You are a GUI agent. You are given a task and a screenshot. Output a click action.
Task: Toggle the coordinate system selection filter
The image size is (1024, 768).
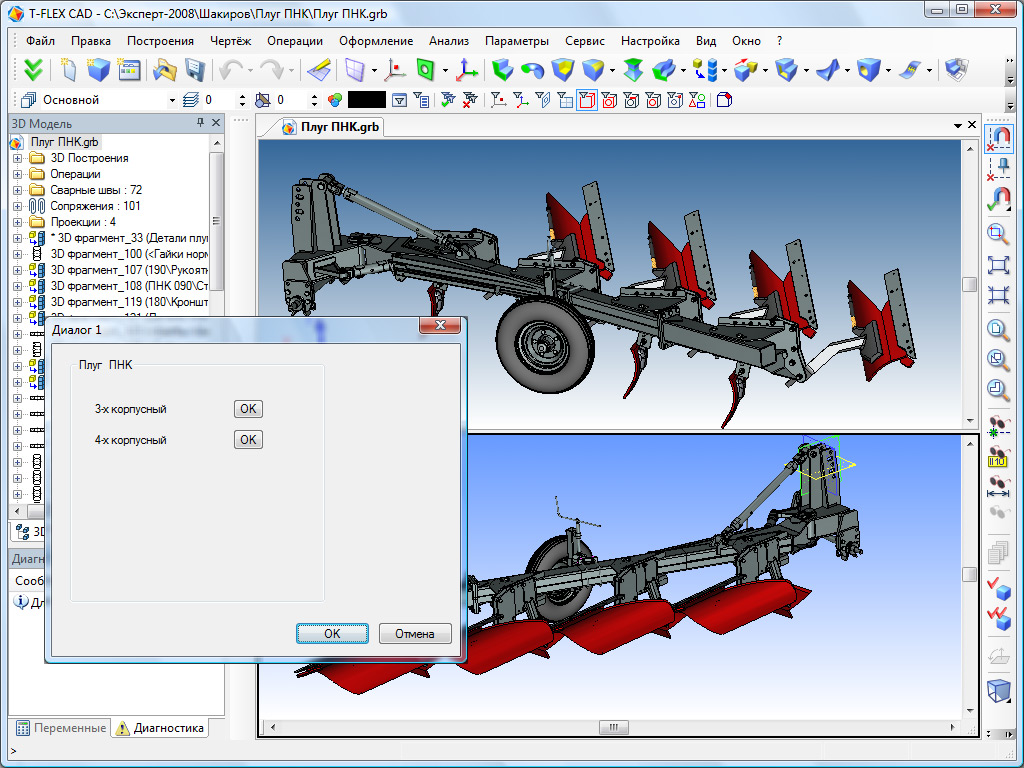tap(520, 100)
